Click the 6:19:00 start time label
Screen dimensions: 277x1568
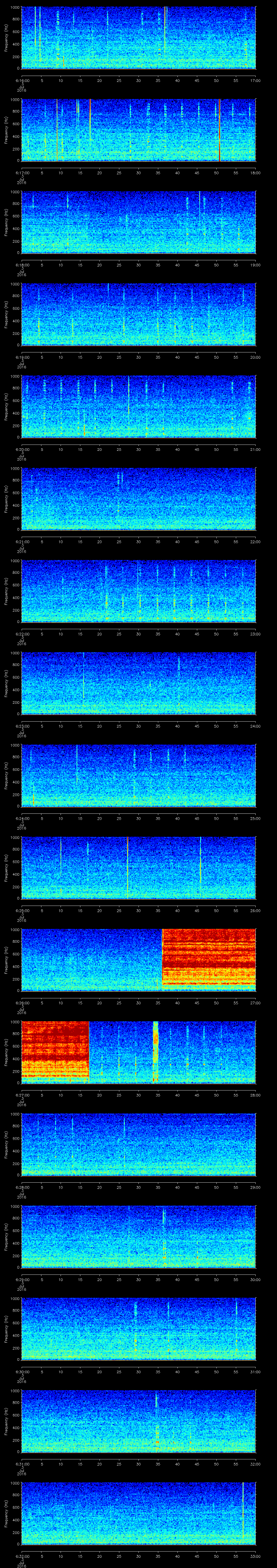22,357
